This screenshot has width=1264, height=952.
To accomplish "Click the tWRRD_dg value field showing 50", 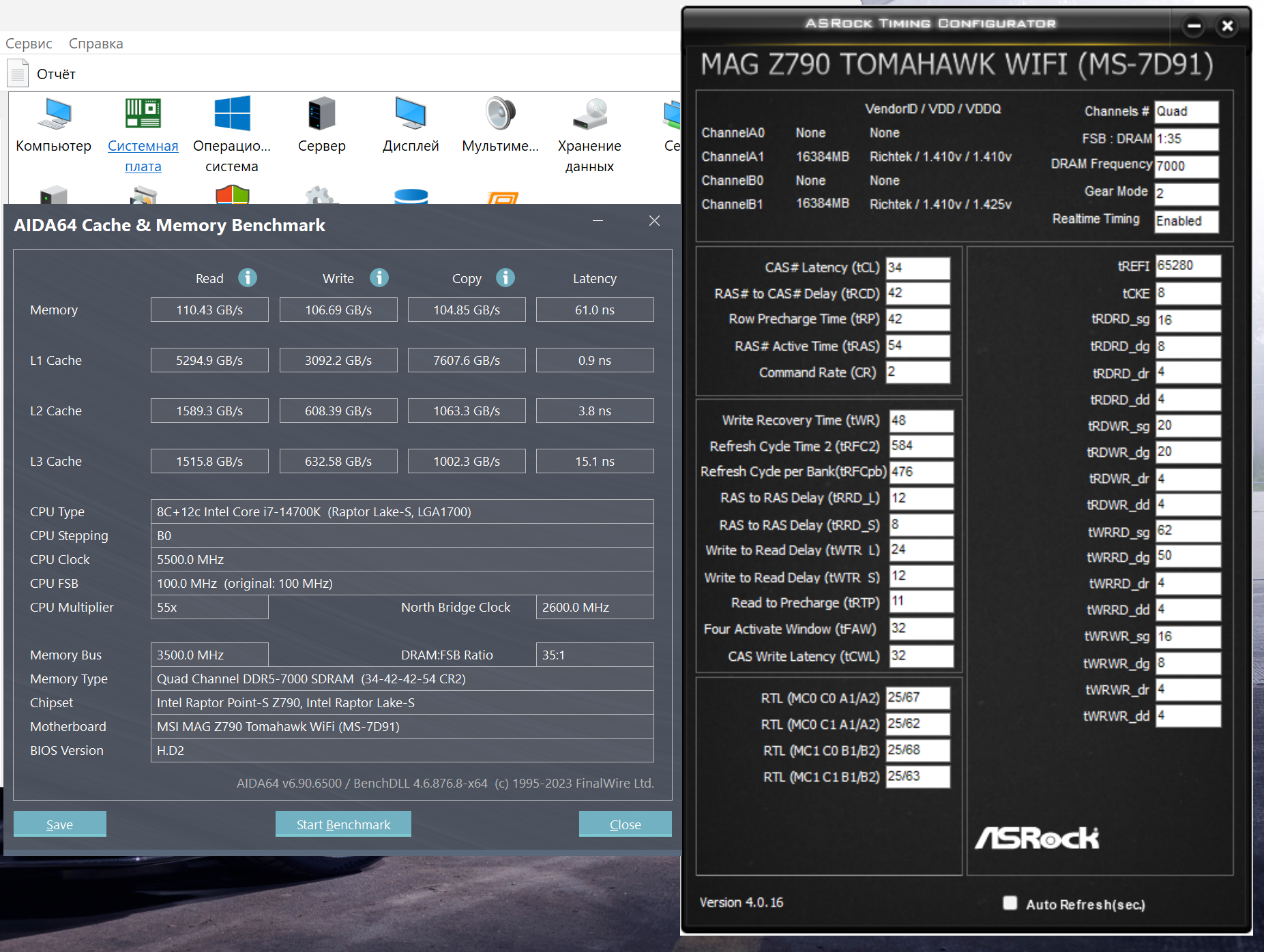I will click(x=1188, y=556).
